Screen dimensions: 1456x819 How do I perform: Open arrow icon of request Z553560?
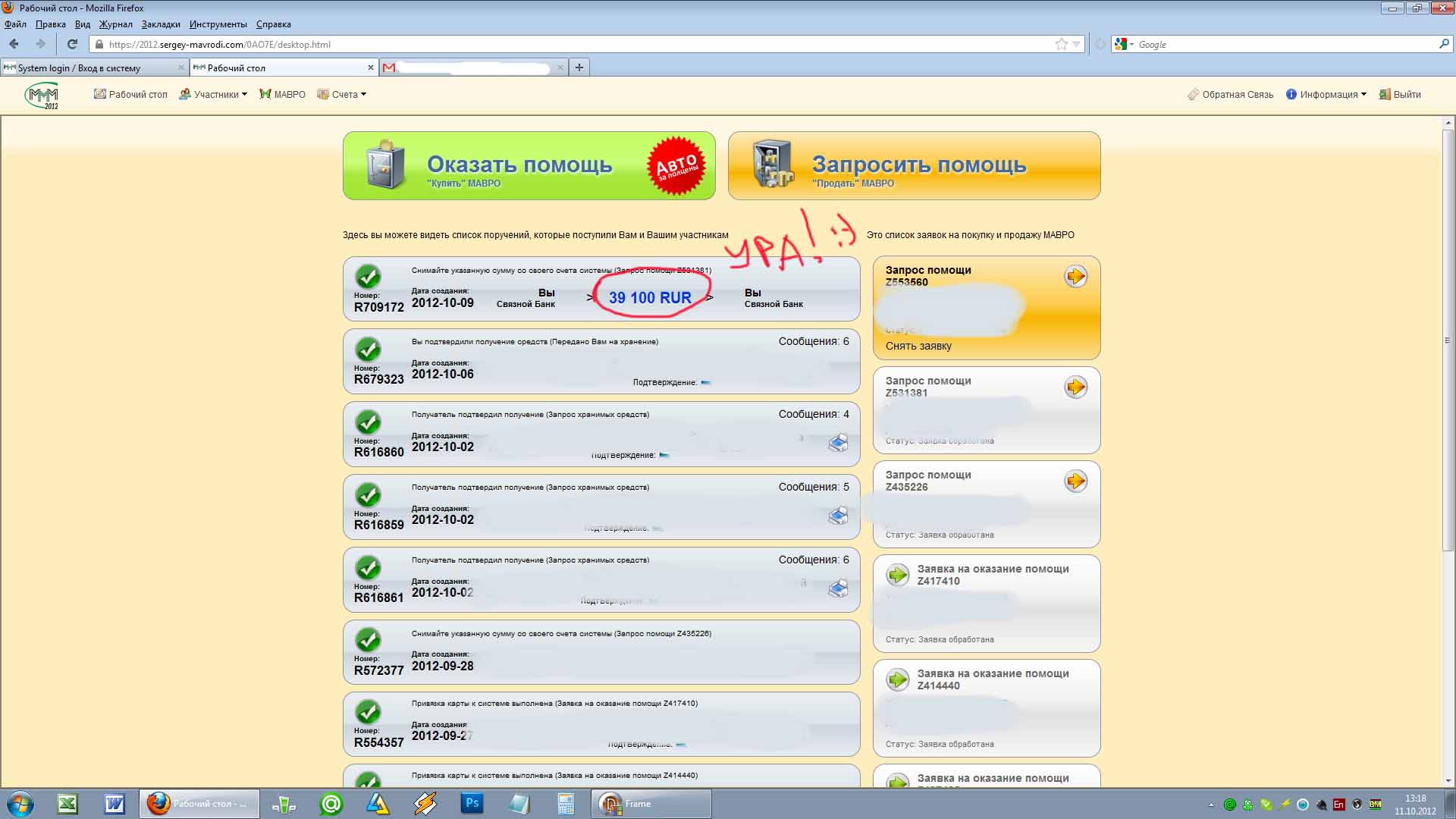click(x=1075, y=276)
